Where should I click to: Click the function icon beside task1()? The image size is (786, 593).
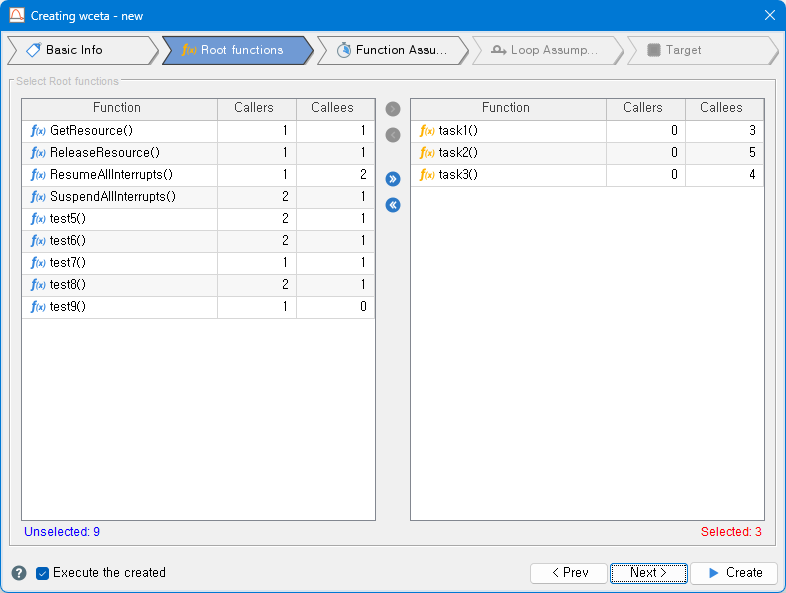tap(428, 131)
